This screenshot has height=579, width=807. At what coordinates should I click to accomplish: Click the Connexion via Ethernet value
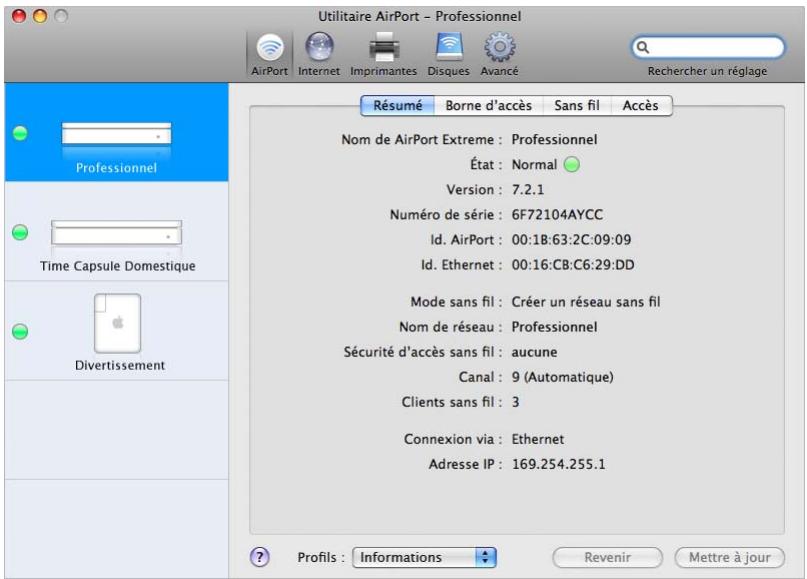coord(538,440)
